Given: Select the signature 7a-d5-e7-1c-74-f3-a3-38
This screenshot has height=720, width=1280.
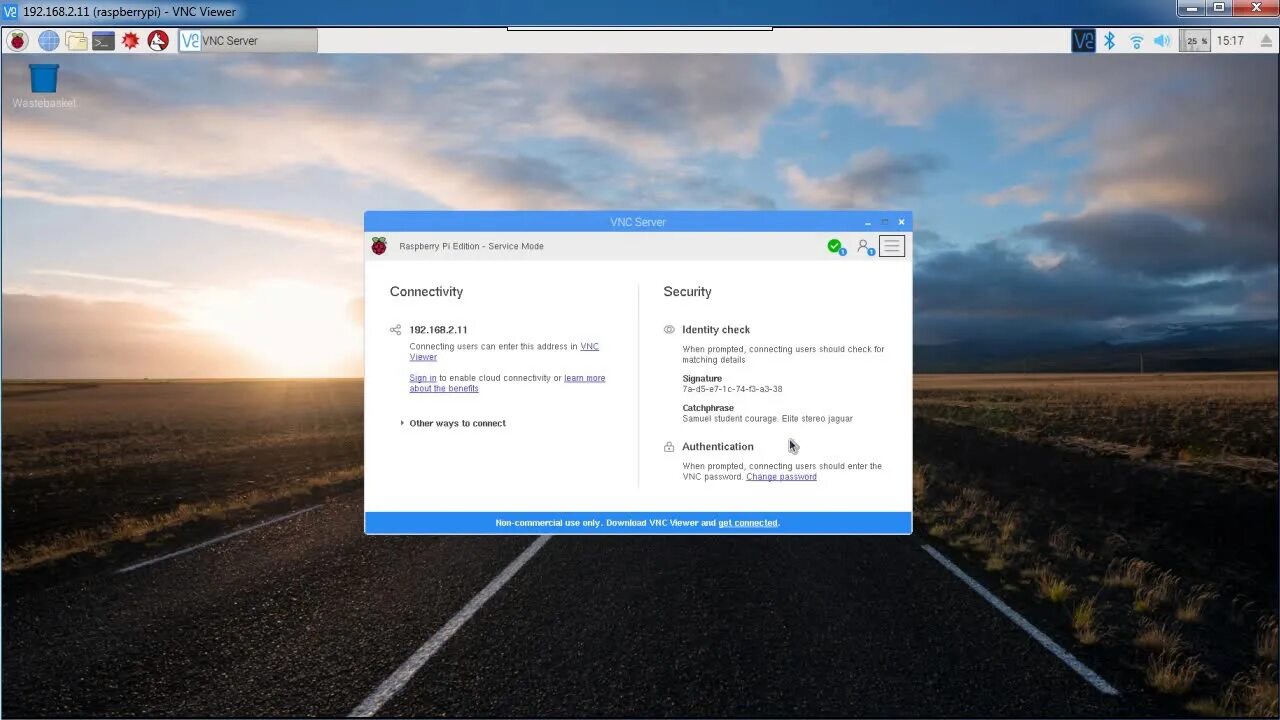Looking at the screenshot, I should coord(732,389).
